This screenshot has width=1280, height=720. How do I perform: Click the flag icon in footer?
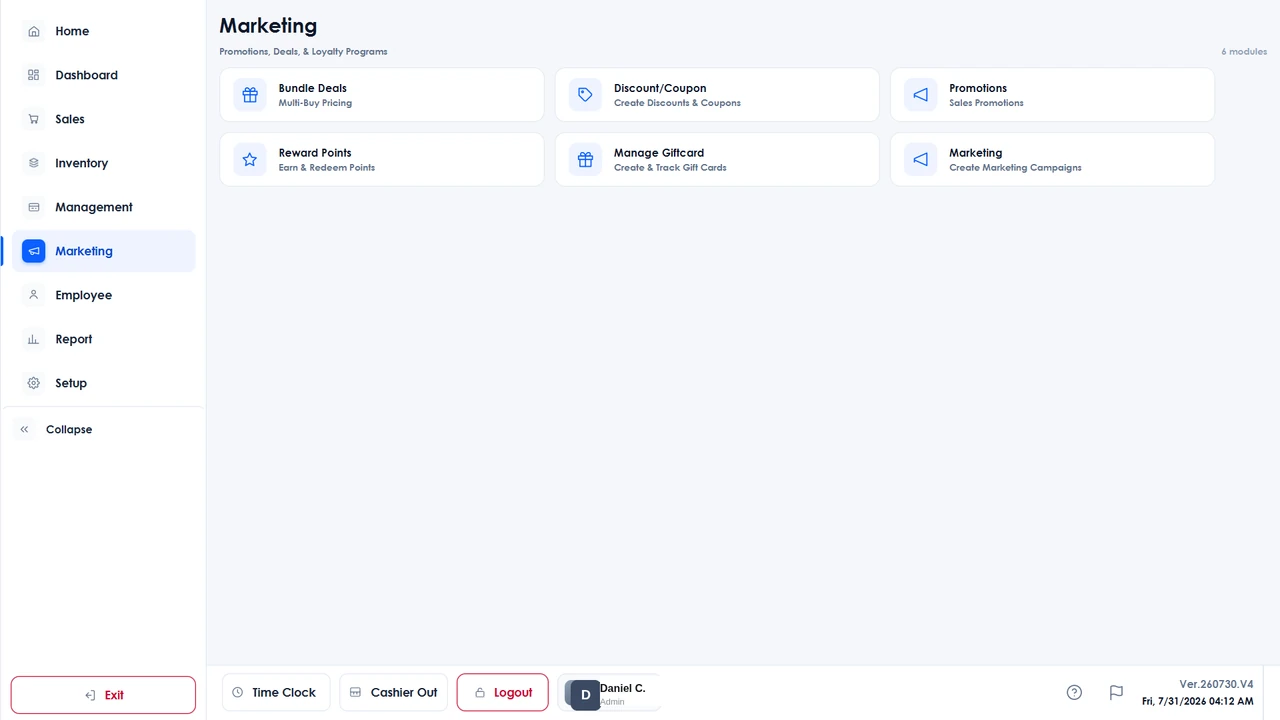[x=1116, y=692]
